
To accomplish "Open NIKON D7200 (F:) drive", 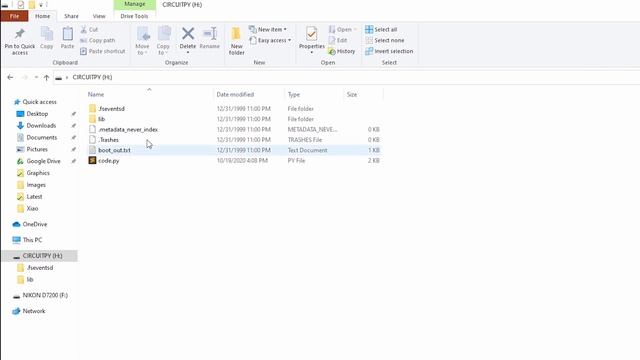I will 45,295.
